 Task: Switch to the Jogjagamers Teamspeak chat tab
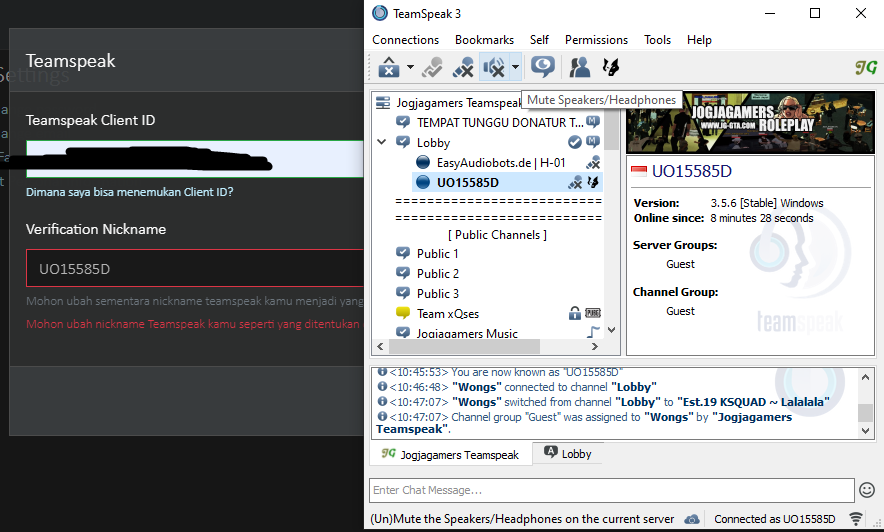(x=450, y=454)
